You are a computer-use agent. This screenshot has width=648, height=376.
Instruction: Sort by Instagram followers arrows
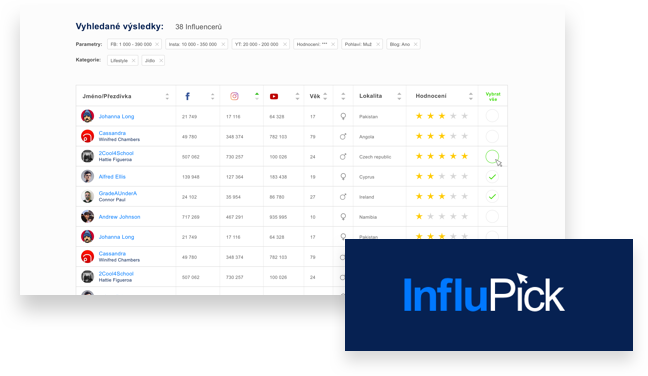click(257, 96)
